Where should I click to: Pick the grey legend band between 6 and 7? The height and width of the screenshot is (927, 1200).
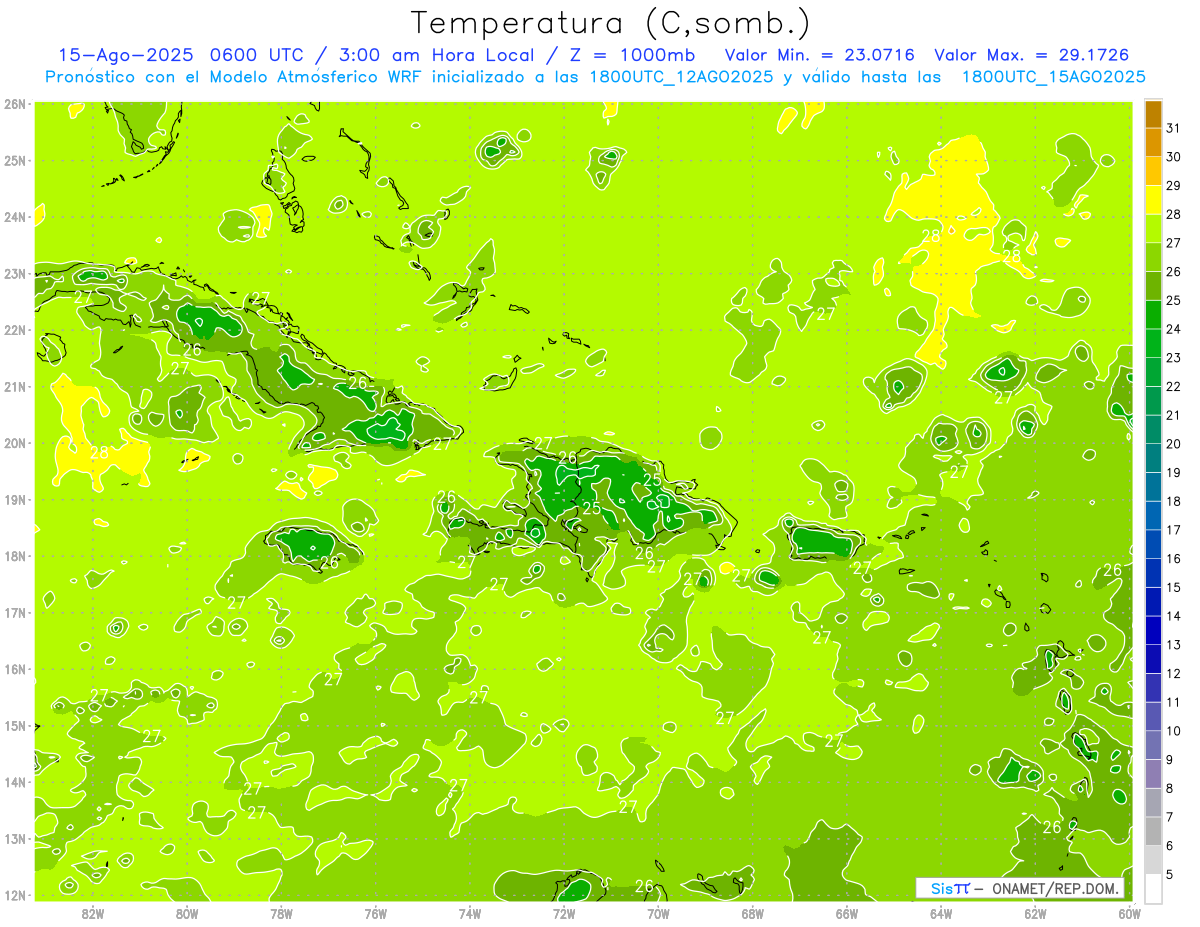(x=1153, y=831)
